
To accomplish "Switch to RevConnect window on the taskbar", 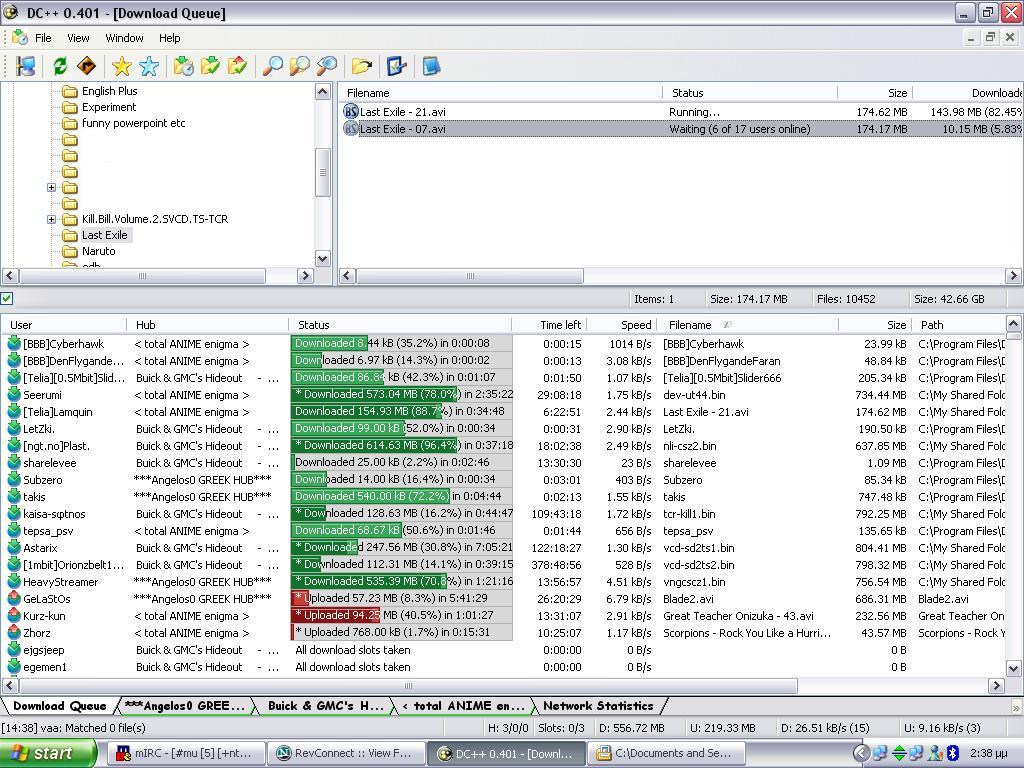I will click(x=346, y=753).
